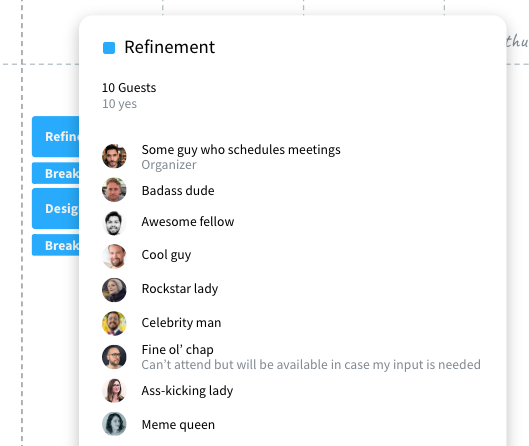This screenshot has width=529, height=446.
Task: Click the blue Refinement color square
Action: coord(109,48)
